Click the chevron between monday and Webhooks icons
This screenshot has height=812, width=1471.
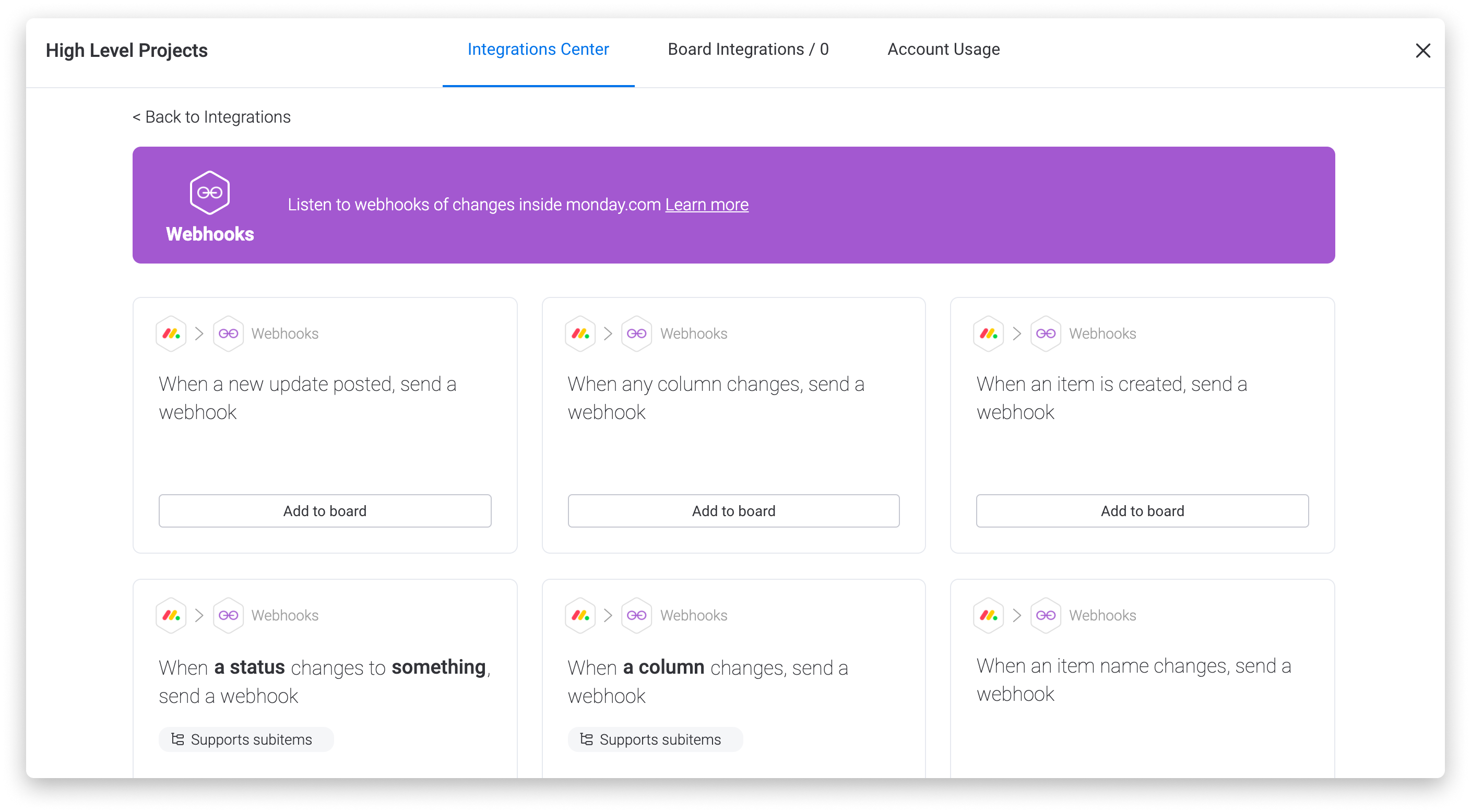pos(200,333)
